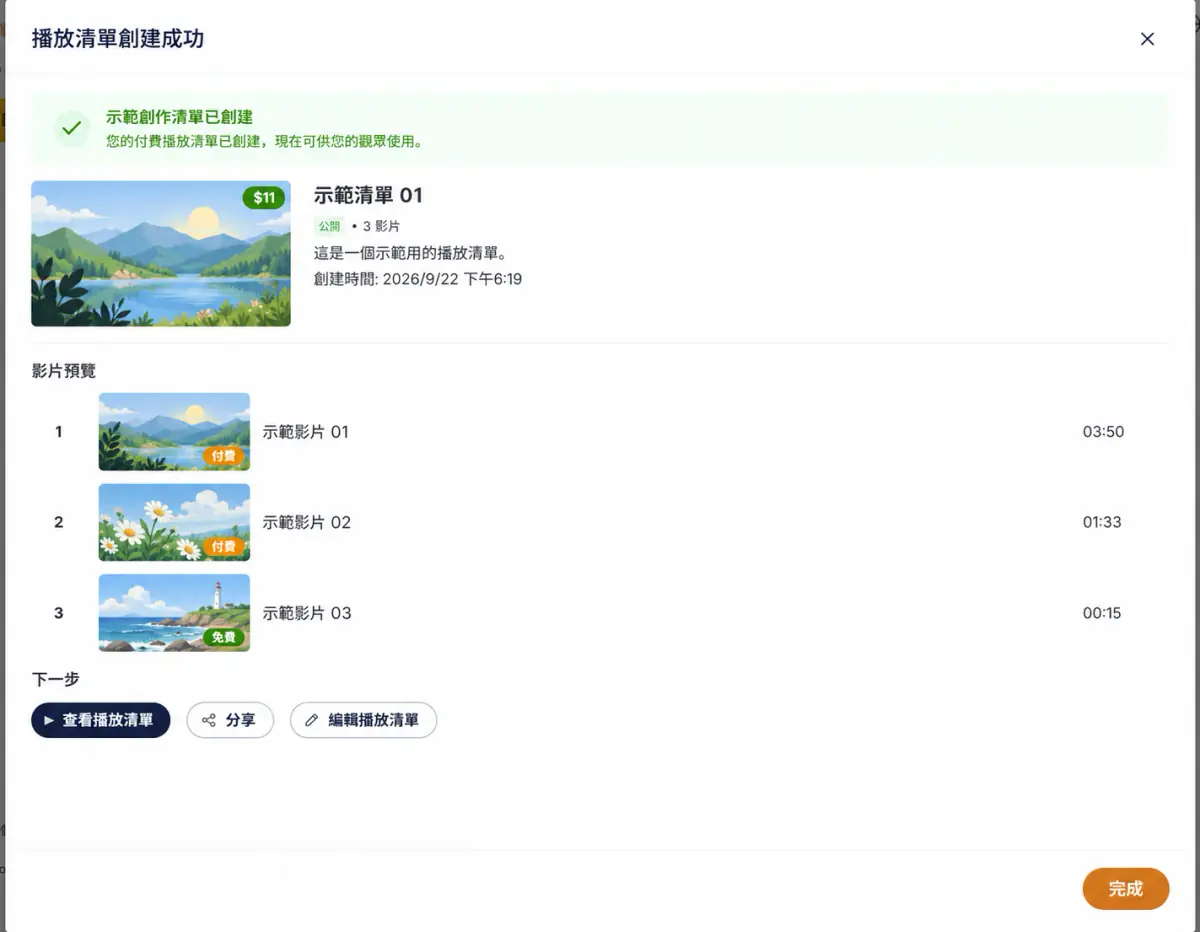1200x932 pixels.
Task: Click the green success checkmark icon
Action: (71, 128)
